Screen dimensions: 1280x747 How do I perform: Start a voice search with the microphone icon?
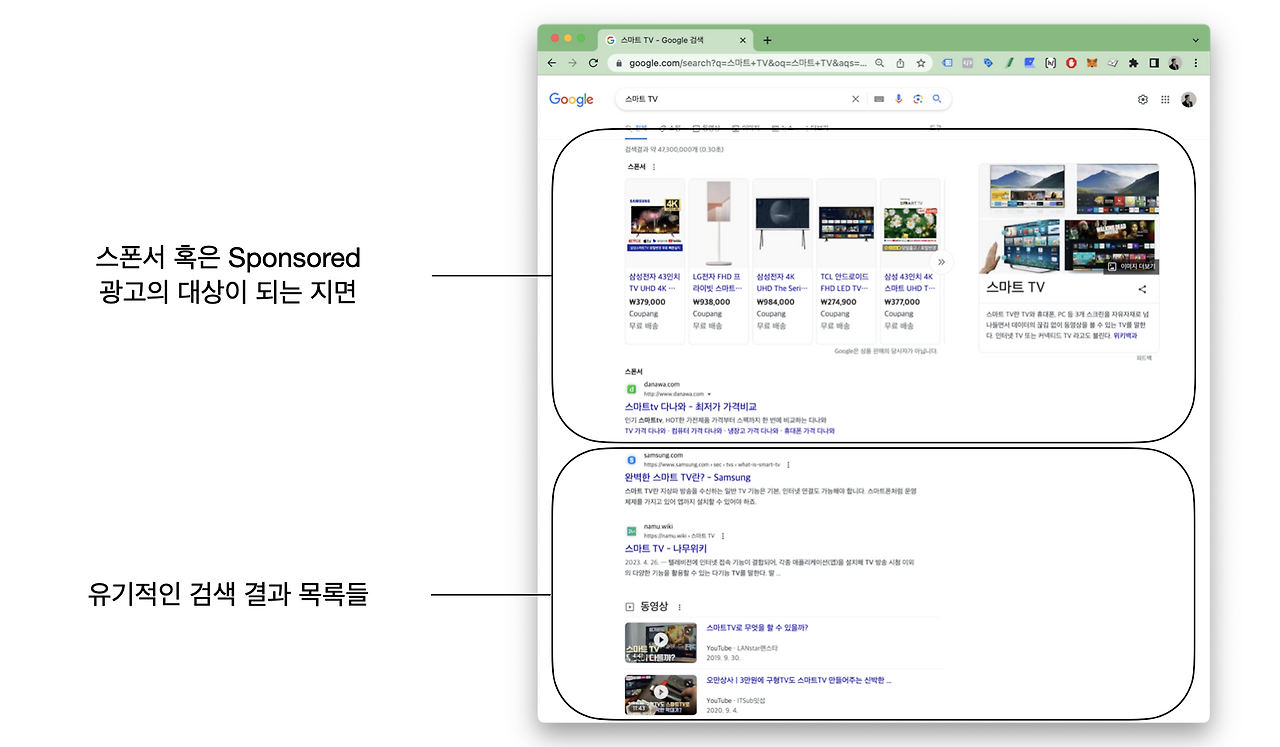coord(897,99)
